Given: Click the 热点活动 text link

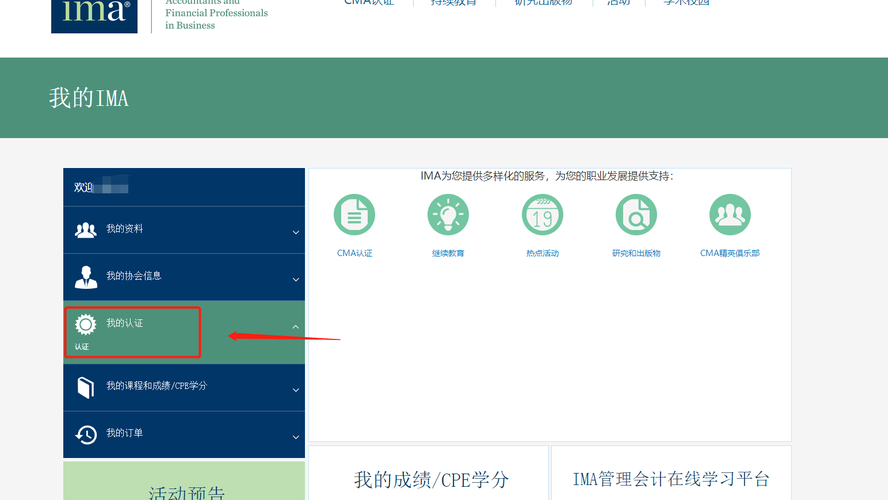Looking at the screenshot, I should click(x=542, y=254).
